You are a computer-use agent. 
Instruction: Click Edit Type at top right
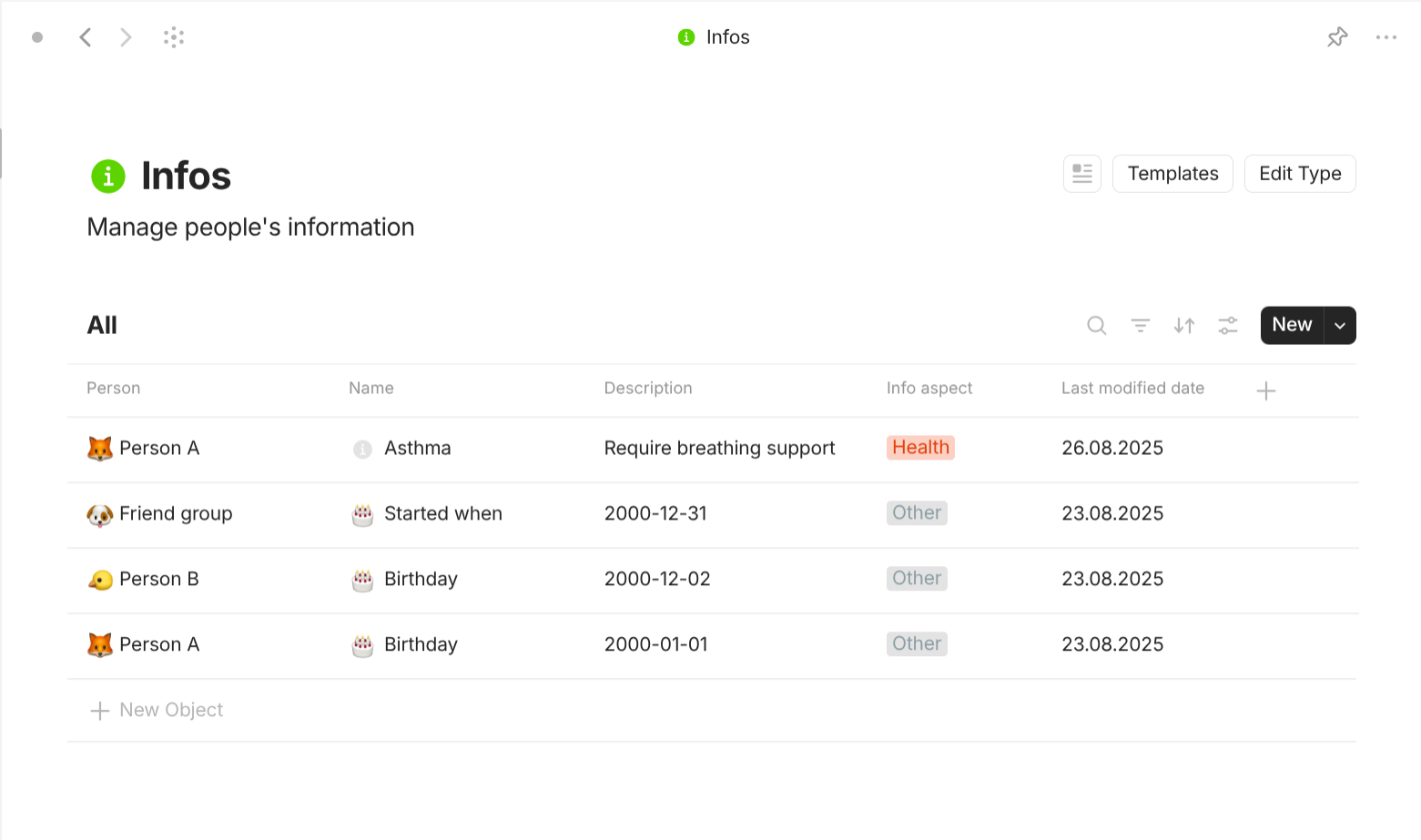(x=1300, y=173)
